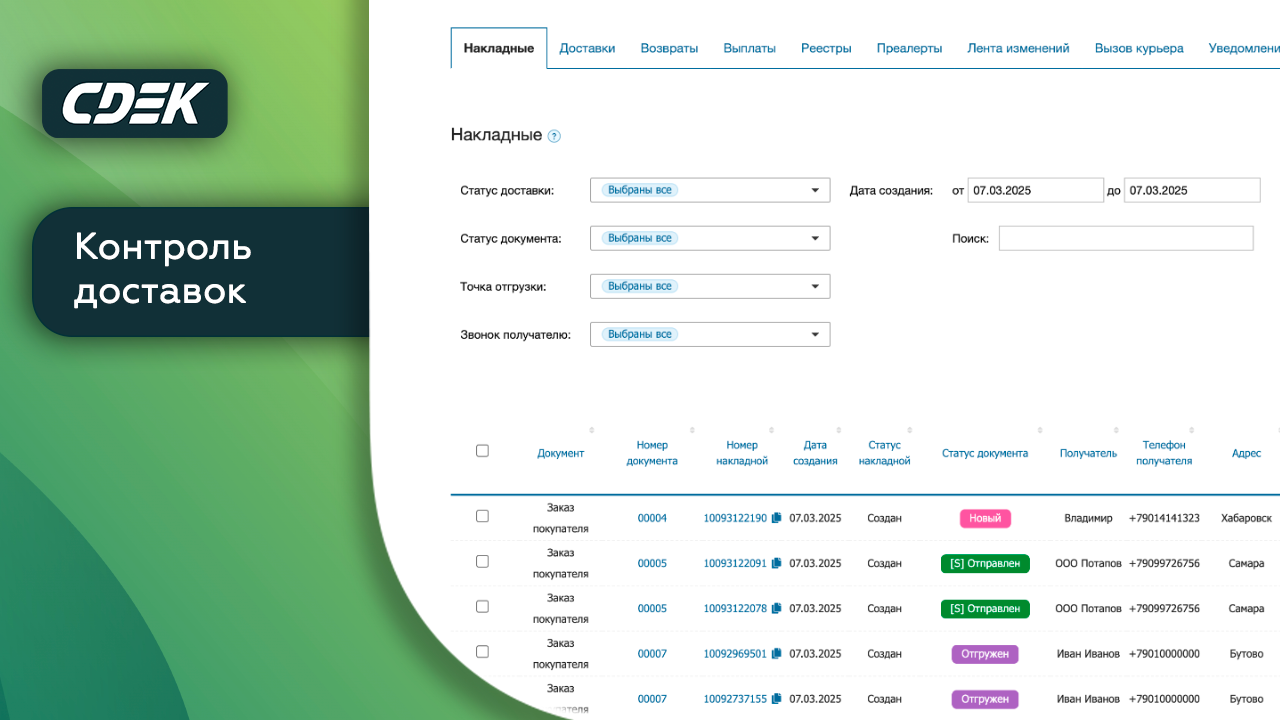Click the Поиск search input field
The image size is (1280, 720).
pyautogui.click(x=1125, y=238)
